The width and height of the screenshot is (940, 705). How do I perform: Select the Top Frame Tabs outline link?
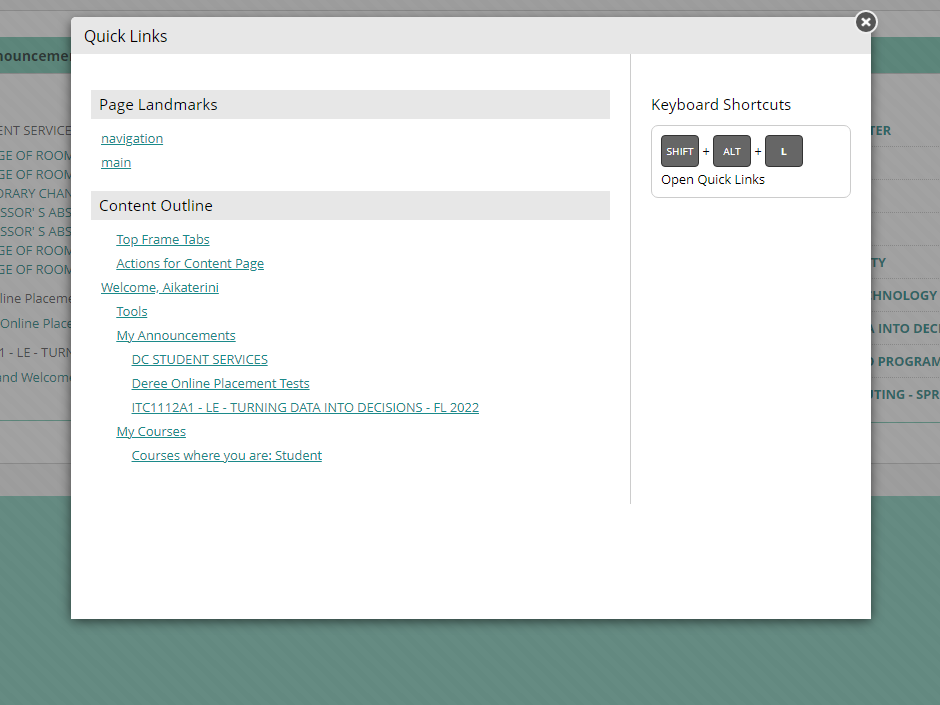pos(162,239)
